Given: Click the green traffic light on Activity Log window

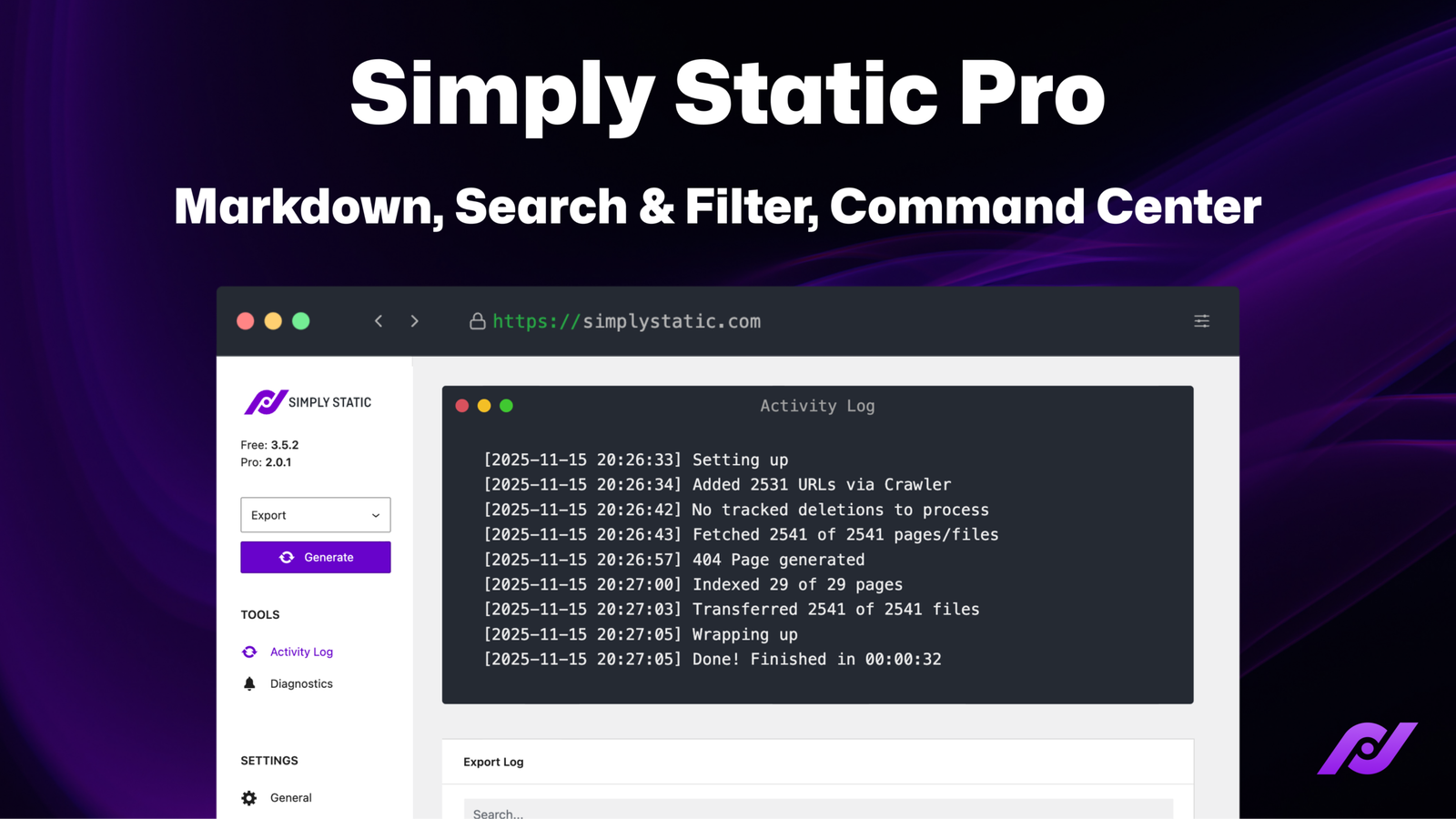Looking at the screenshot, I should point(506,406).
